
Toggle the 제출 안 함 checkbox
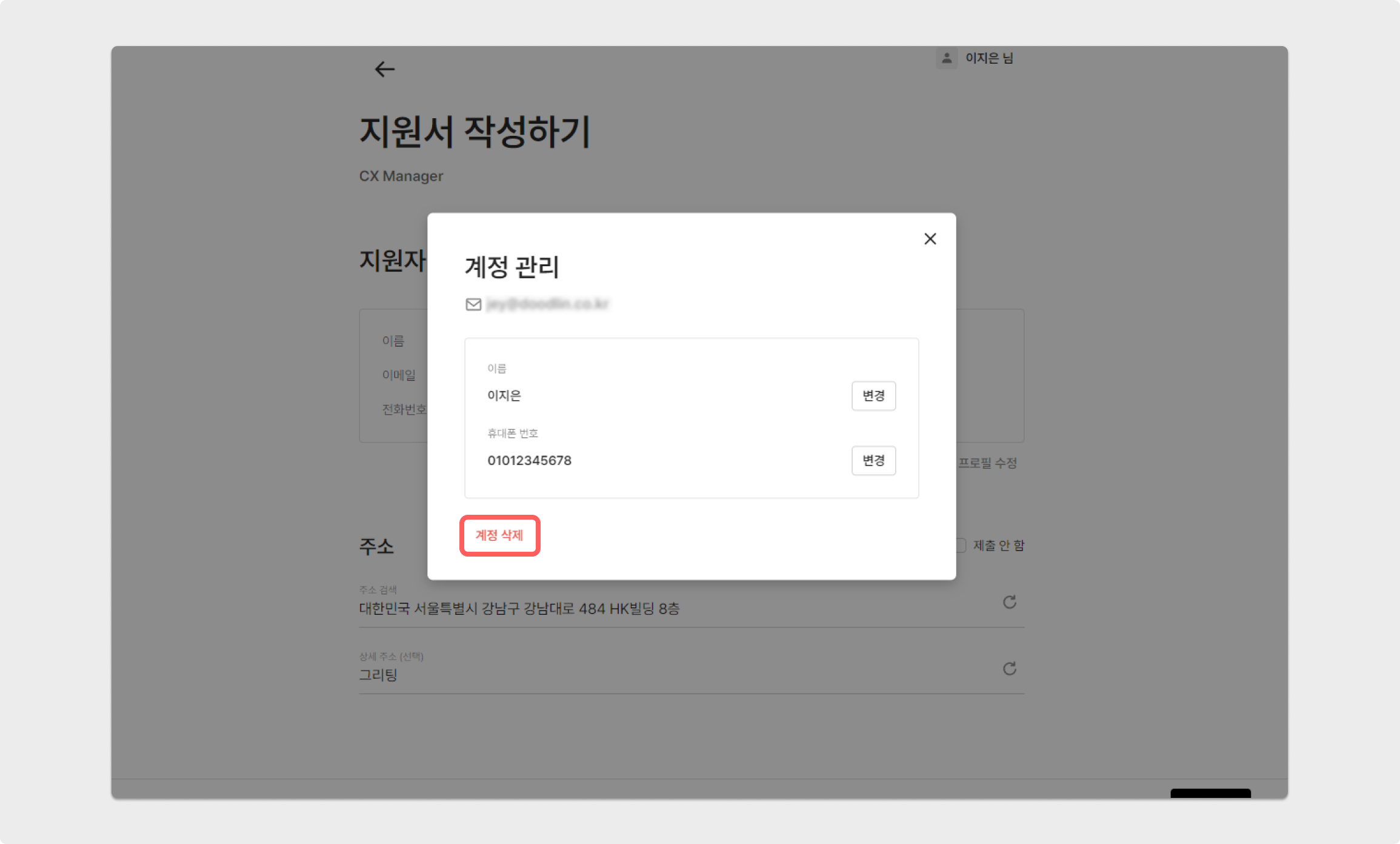(961, 545)
